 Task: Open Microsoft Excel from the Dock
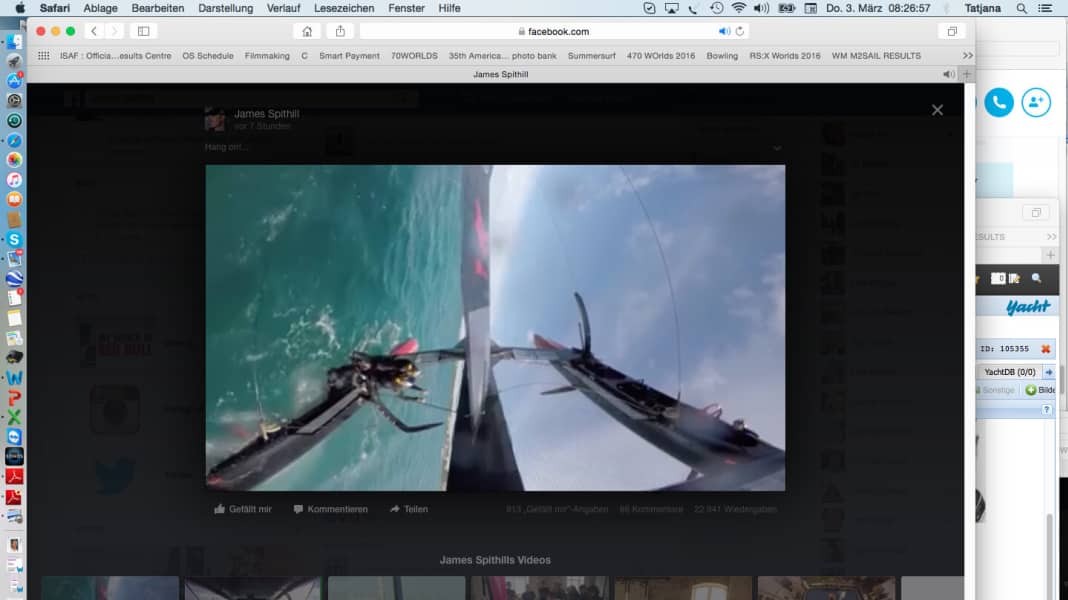pos(14,417)
